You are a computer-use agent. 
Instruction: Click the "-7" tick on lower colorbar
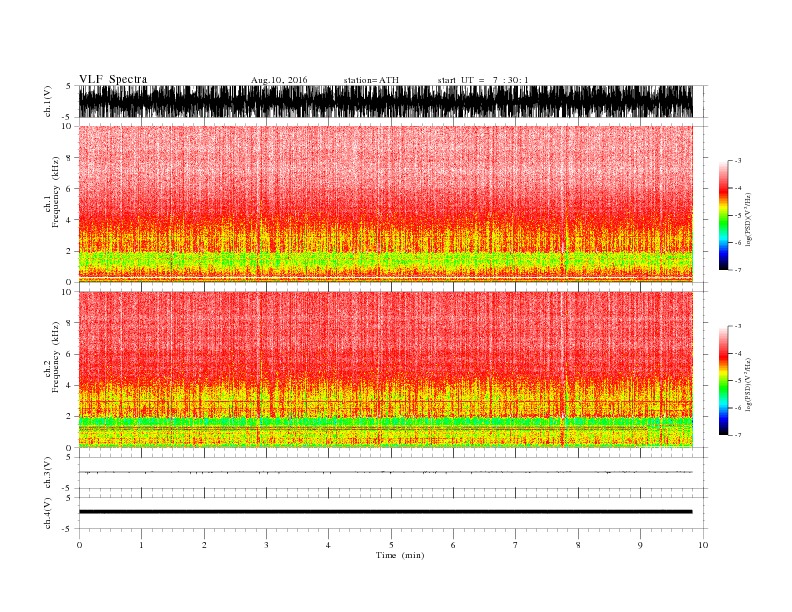coord(737,435)
